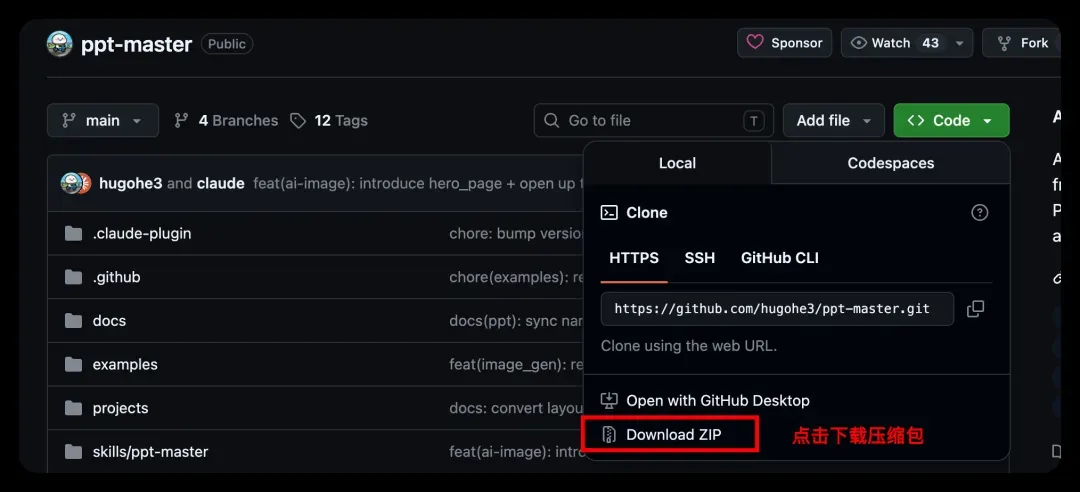Click the zip file icon beside Download ZIP
Screen dimensions: 1080x492
tap(609, 434)
